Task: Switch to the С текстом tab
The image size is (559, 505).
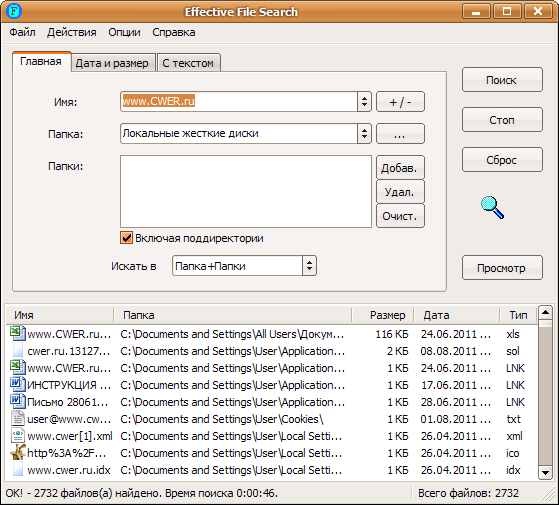Action: click(188, 63)
